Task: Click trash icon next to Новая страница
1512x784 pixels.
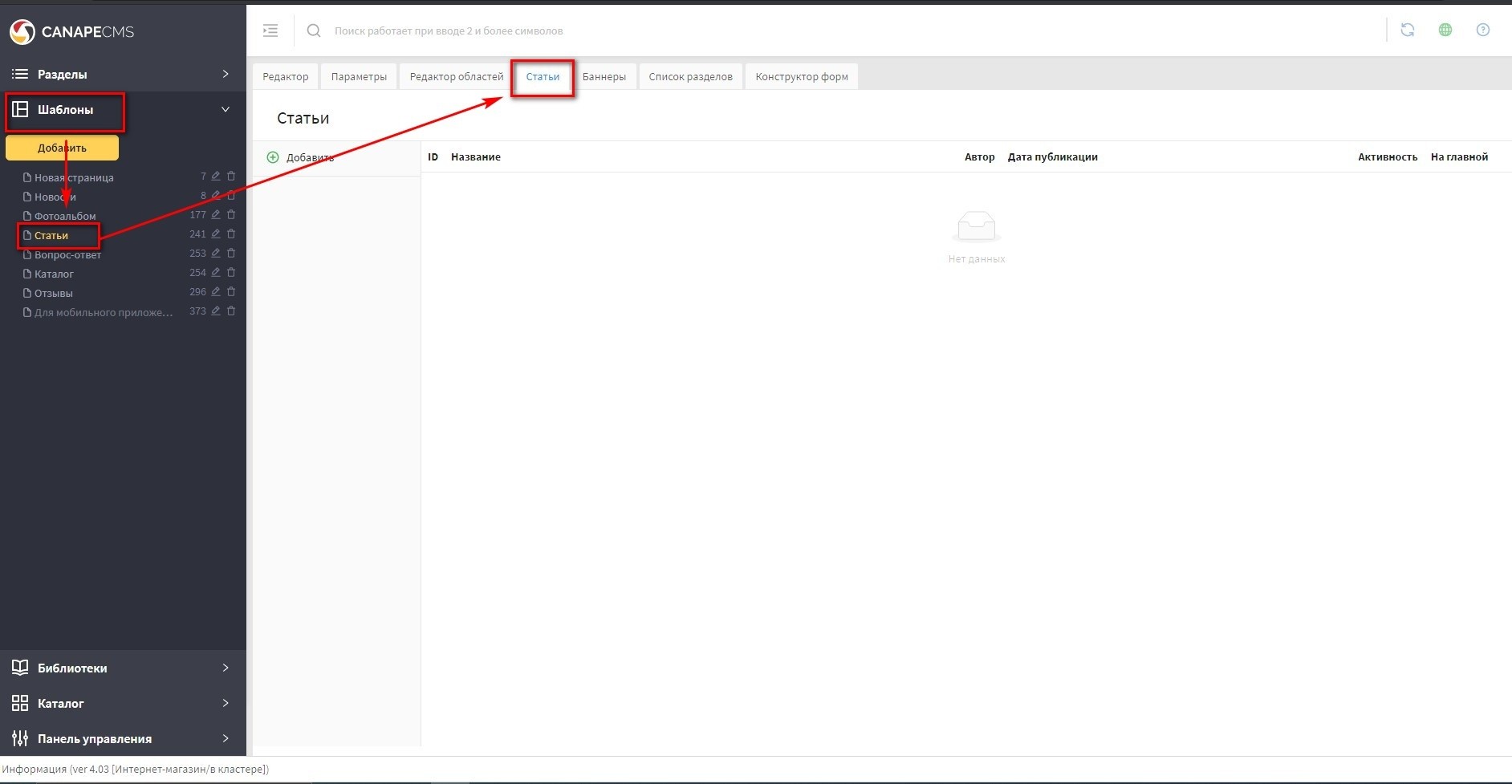Action: pyautogui.click(x=231, y=177)
